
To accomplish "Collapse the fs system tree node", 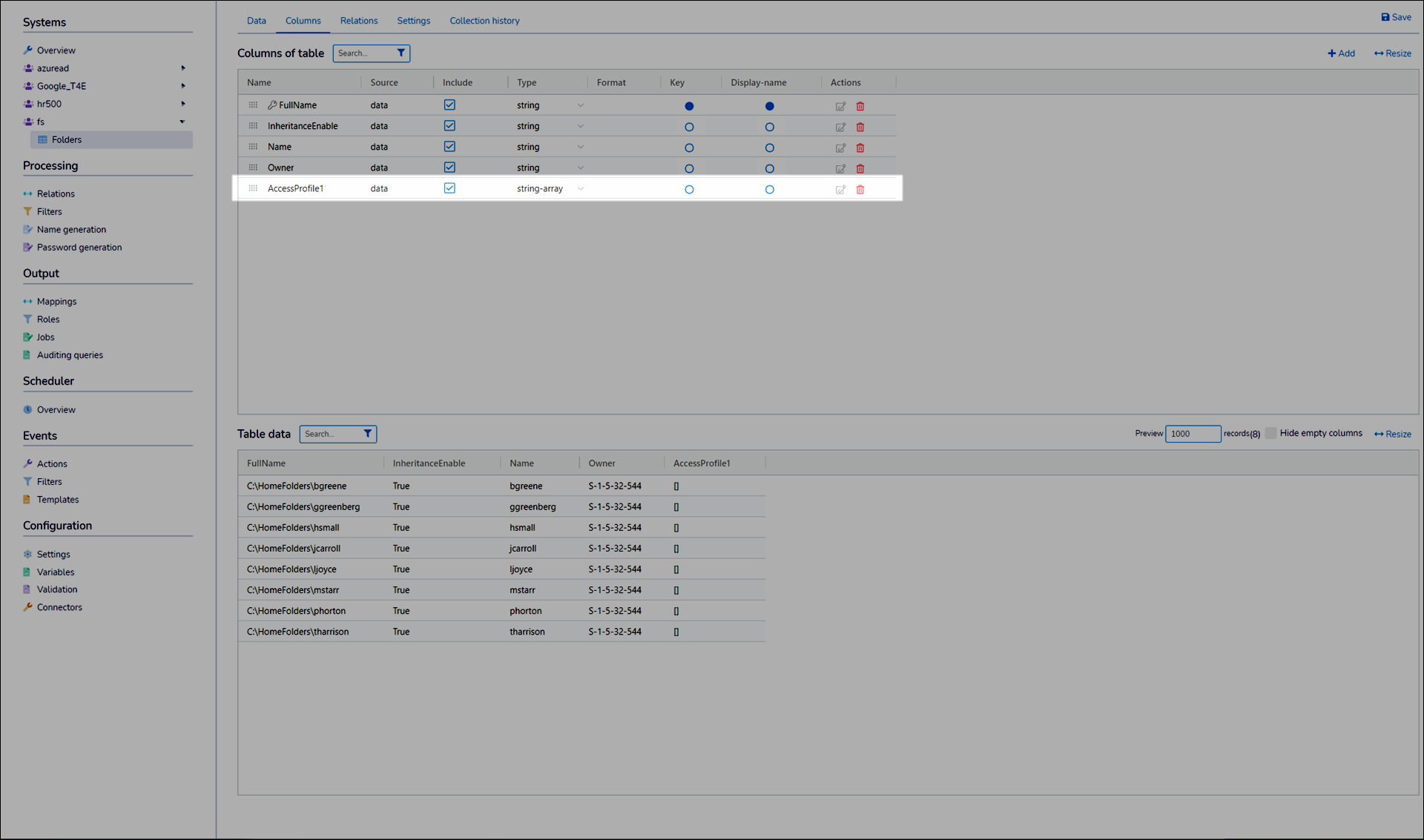I will [182, 122].
